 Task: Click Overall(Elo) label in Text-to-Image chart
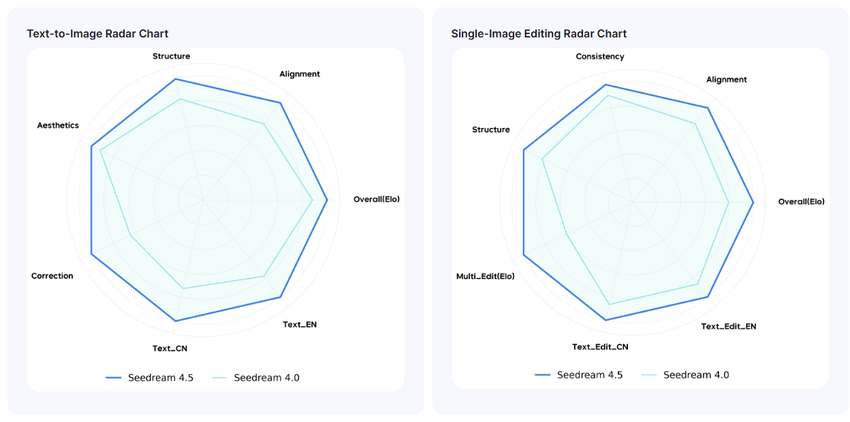pos(376,199)
